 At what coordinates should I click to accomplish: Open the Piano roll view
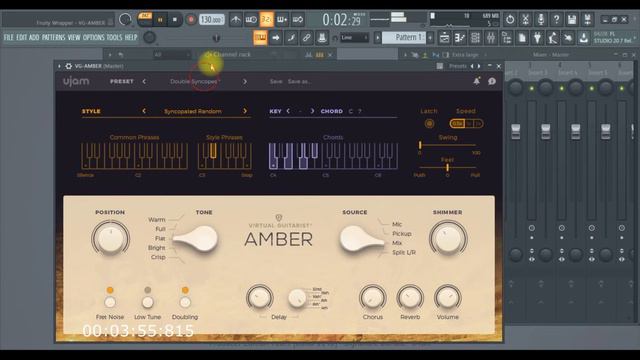pyautogui.click(x=460, y=38)
